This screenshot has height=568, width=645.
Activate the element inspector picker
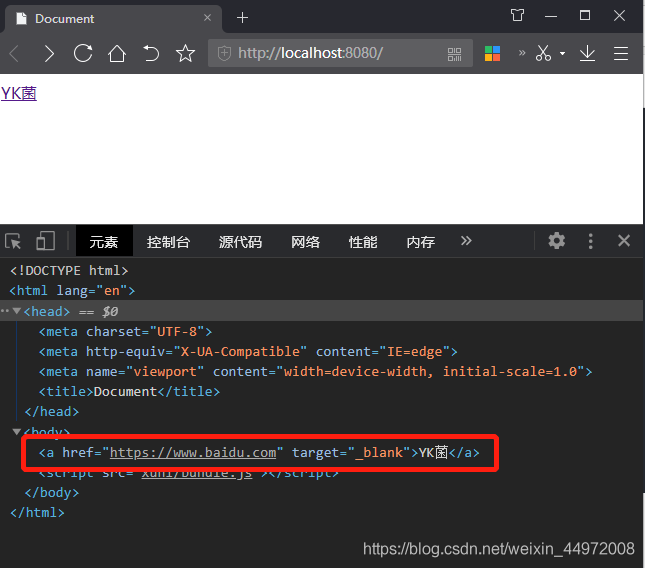[x=13, y=241]
